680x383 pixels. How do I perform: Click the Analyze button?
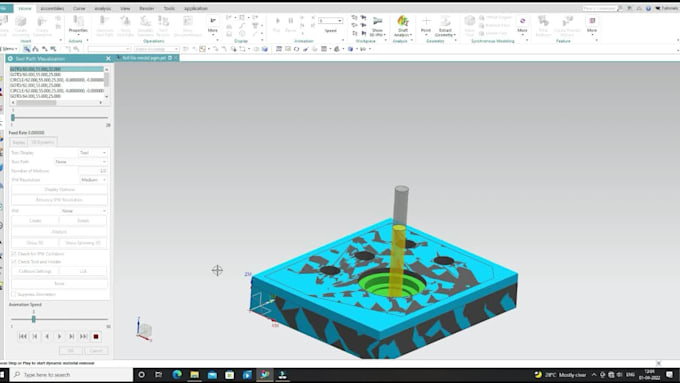(x=59, y=232)
